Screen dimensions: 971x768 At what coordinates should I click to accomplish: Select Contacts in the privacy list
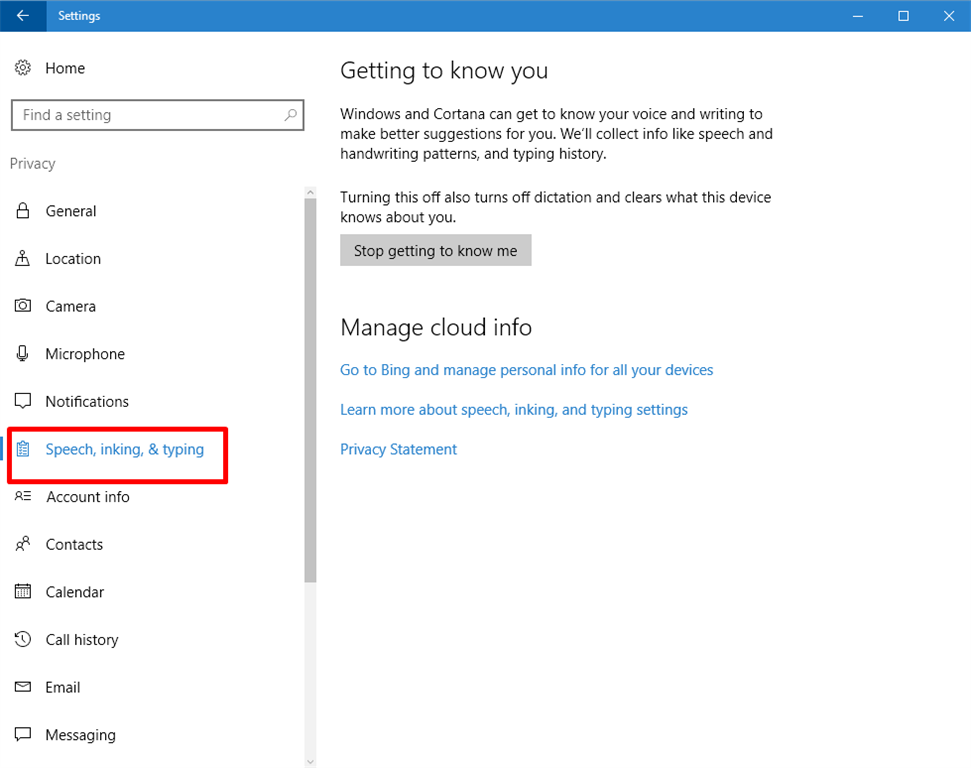74,545
